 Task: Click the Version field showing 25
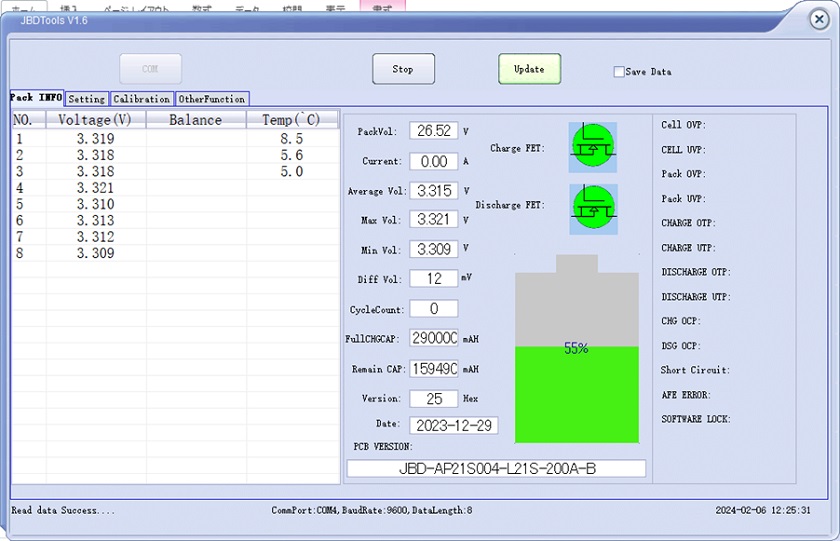(434, 399)
